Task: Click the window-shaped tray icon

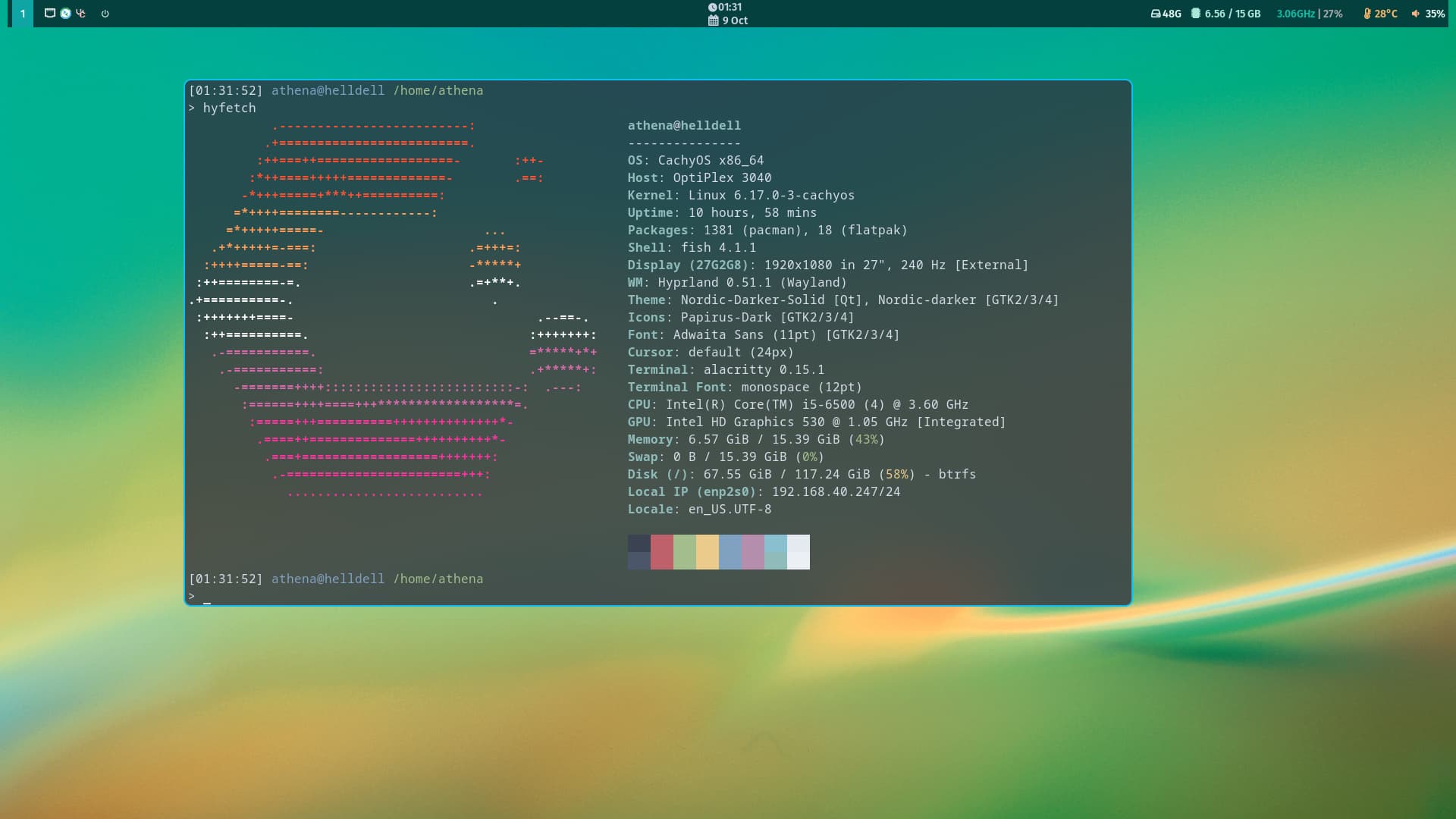Action: click(x=49, y=13)
